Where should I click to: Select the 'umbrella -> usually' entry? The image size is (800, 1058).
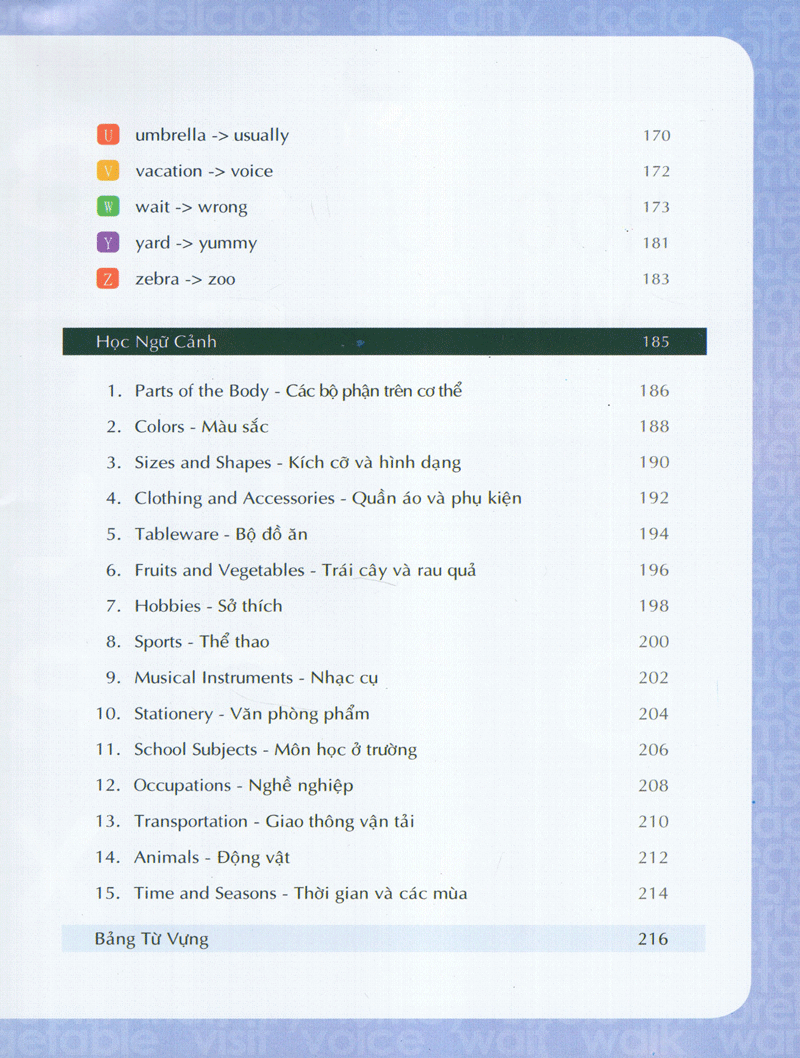pyautogui.click(x=212, y=136)
